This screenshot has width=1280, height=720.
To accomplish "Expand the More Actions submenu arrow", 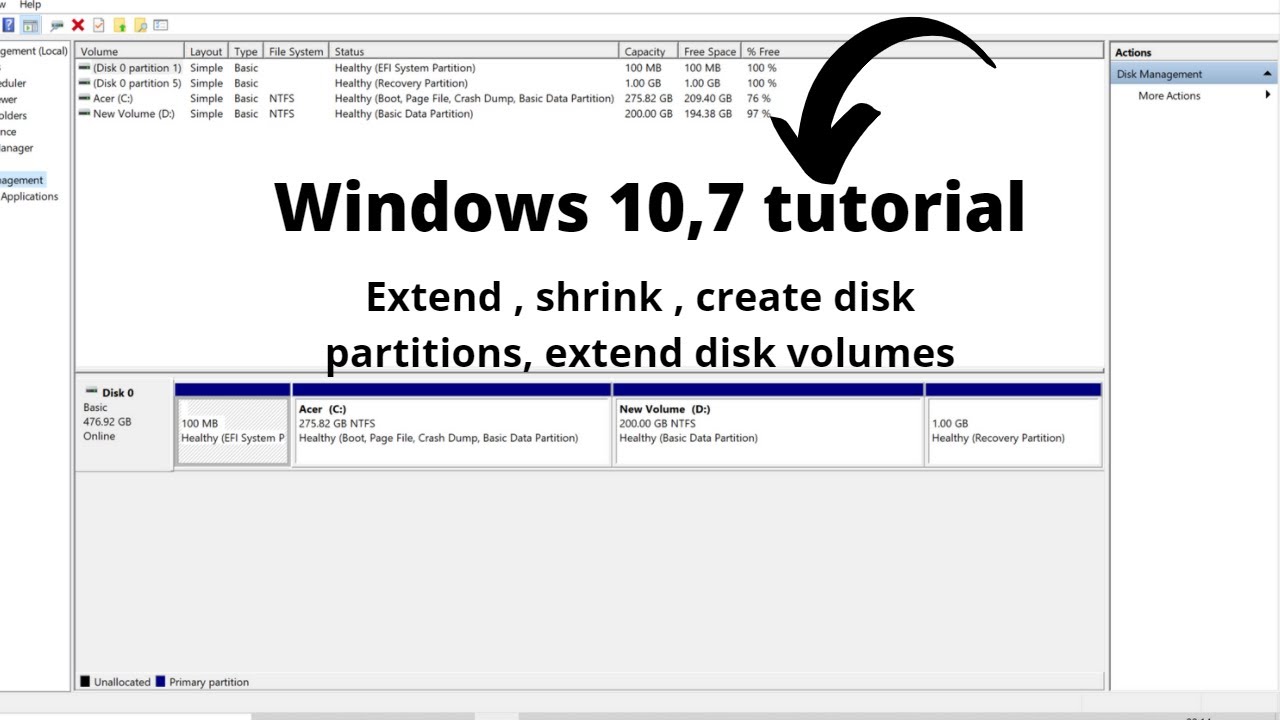I will tap(1268, 95).
